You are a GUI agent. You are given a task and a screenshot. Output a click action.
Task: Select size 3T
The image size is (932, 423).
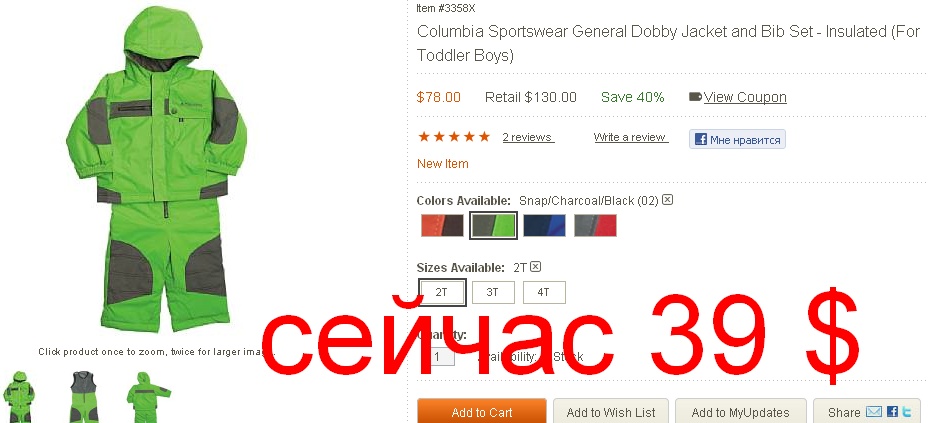(493, 292)
